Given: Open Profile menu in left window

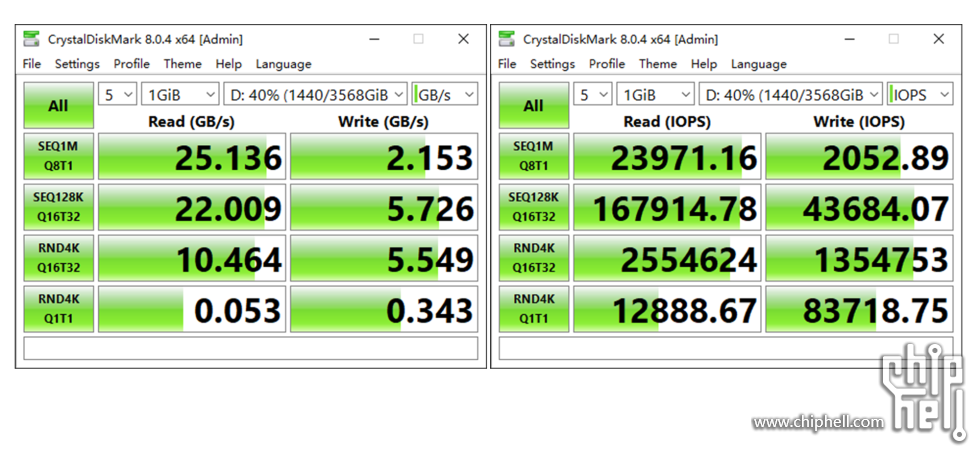Looking at the screenshot, I should pos(132,64).
